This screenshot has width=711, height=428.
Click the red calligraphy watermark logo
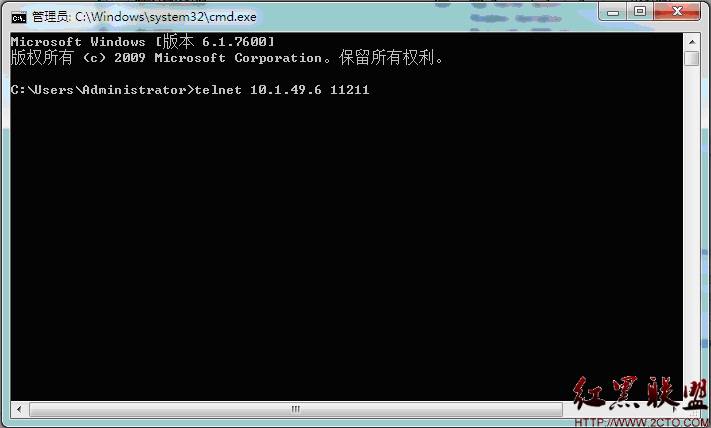[639, 393]
